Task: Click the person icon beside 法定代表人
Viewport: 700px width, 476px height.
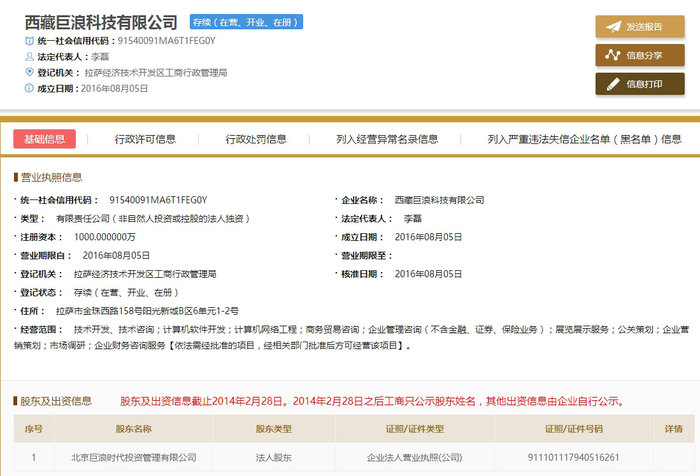Action: (x=29, y=57)
